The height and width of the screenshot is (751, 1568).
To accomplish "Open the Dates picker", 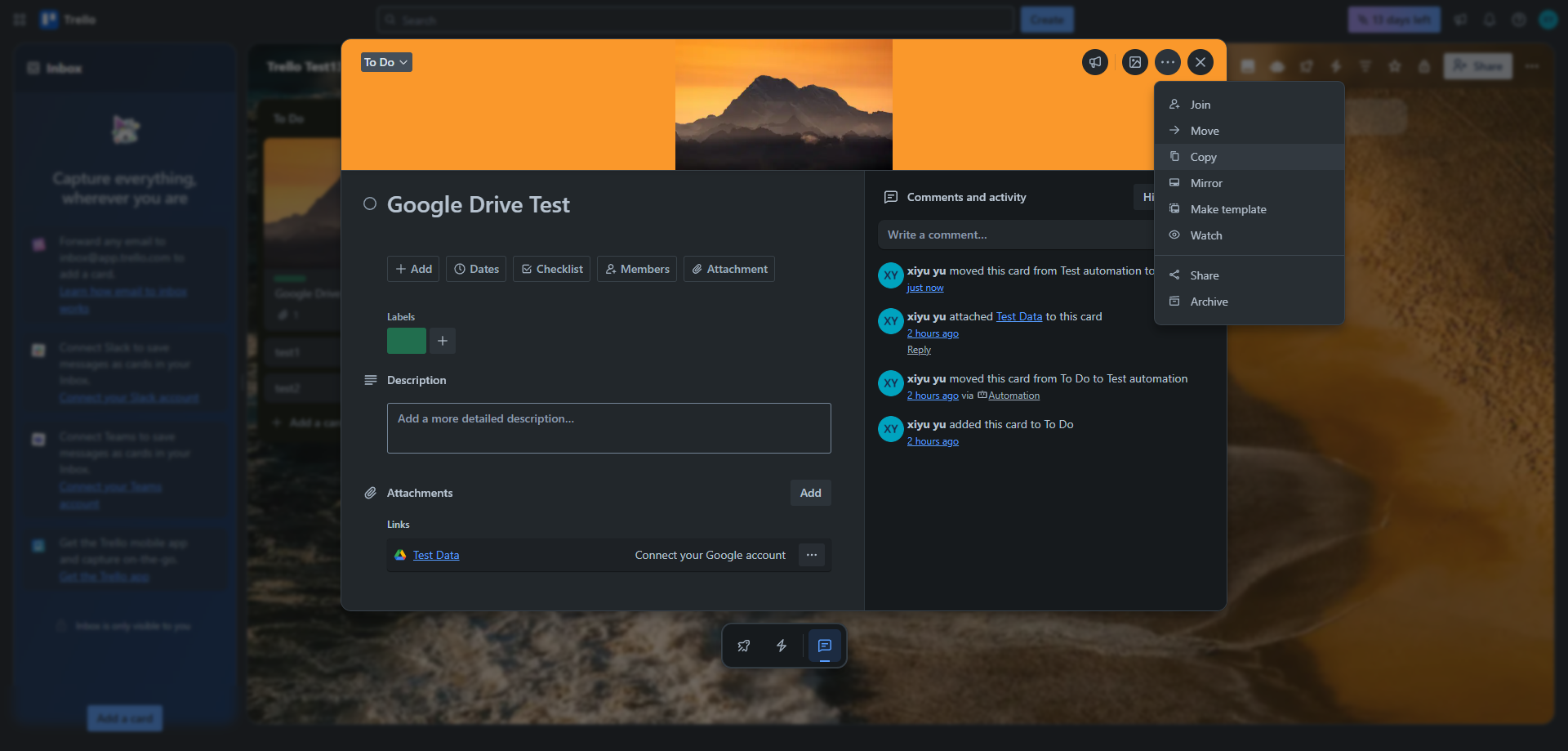I will [x=476, y=269].
